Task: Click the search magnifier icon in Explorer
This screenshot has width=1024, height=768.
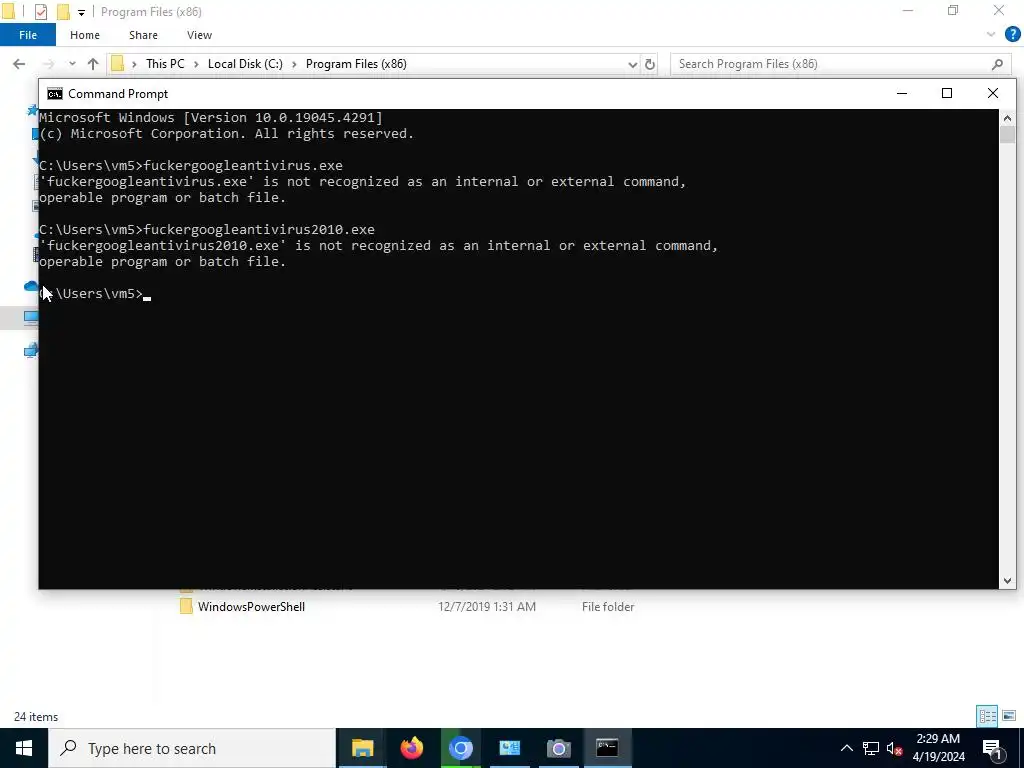Action: [x=997, y=64]
